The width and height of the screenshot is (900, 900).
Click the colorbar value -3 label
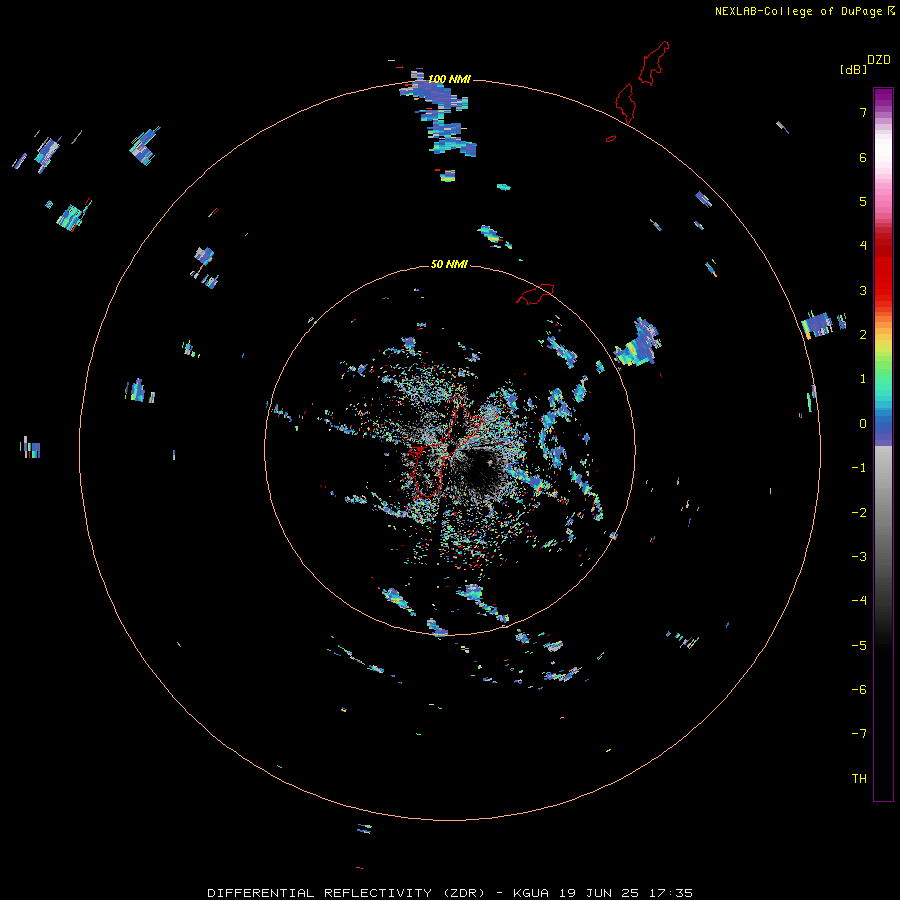(x=859, y=557)
